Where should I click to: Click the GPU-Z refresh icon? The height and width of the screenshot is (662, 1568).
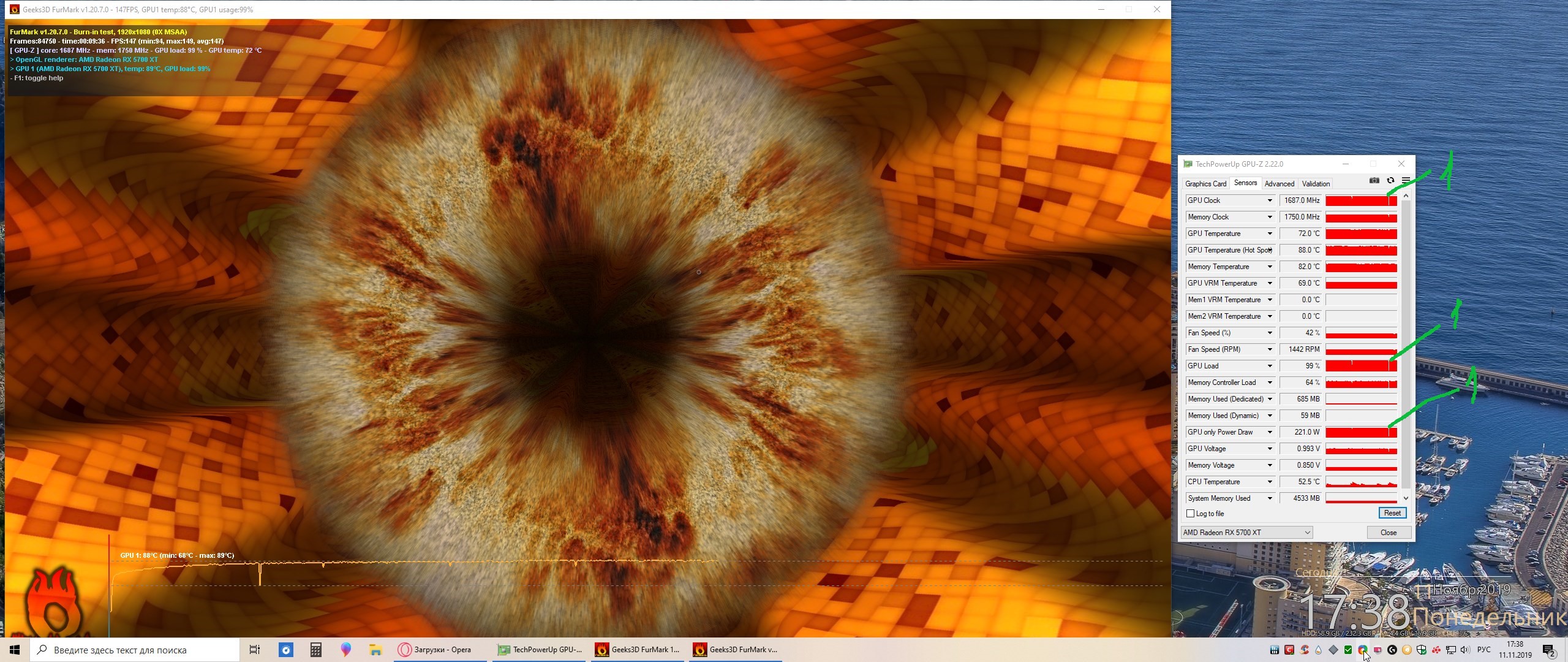1390,180
